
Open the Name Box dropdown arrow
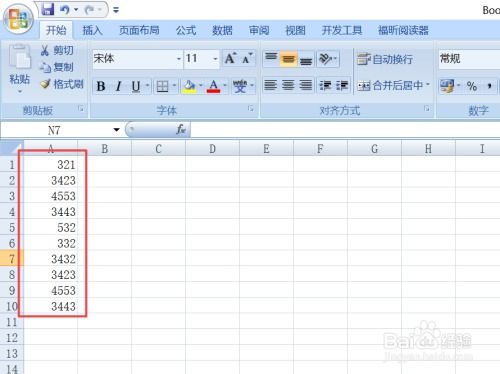[x=116, y=130]
